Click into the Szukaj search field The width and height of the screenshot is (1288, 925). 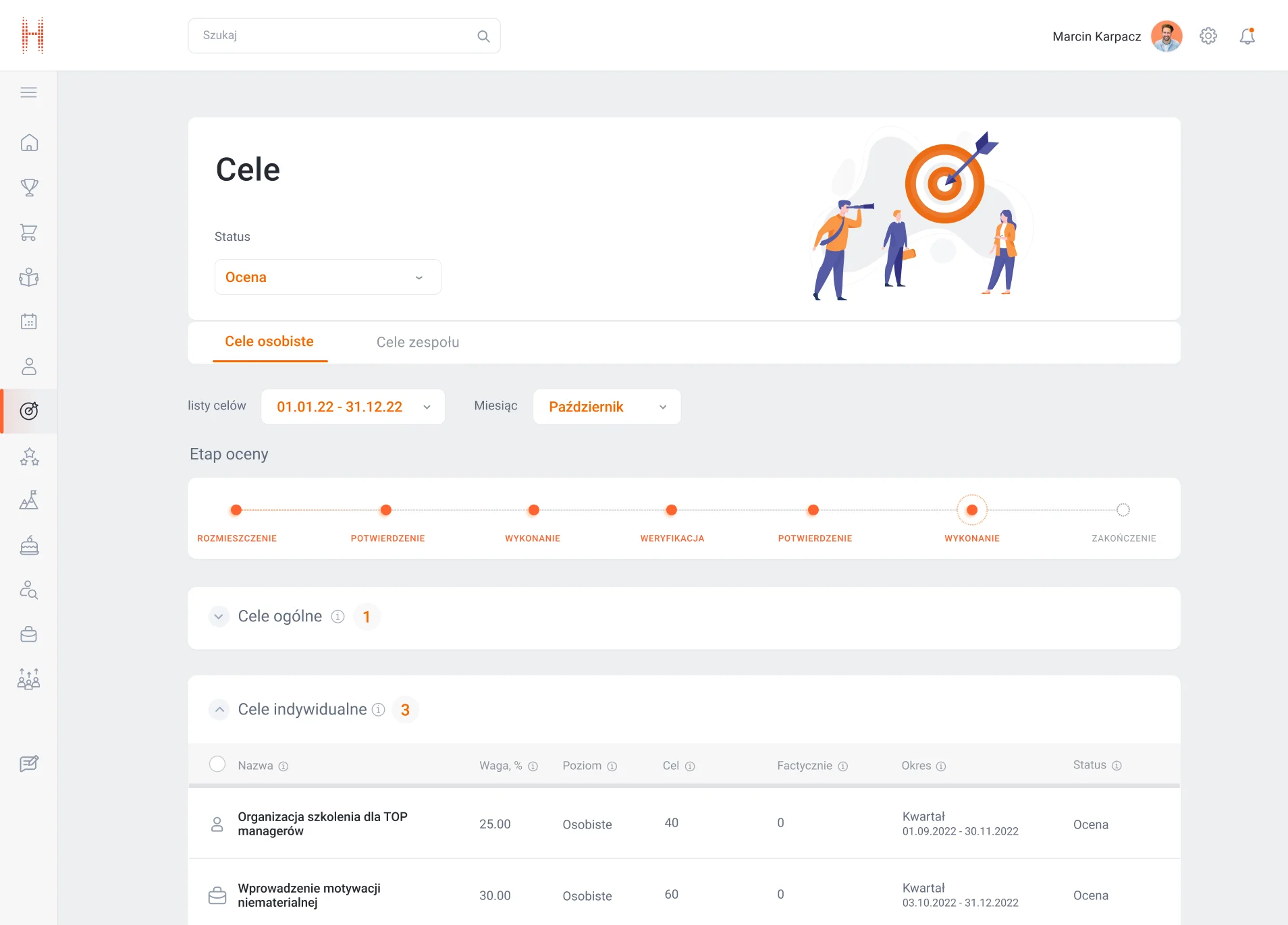(x=334, y=36)
